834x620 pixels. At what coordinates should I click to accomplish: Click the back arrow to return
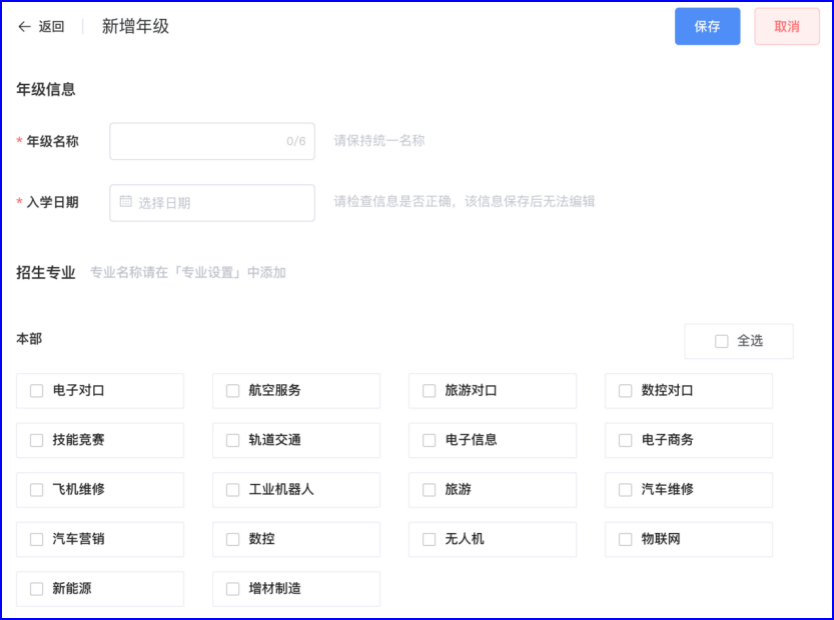pyautogui.click(x=24, y=26)
